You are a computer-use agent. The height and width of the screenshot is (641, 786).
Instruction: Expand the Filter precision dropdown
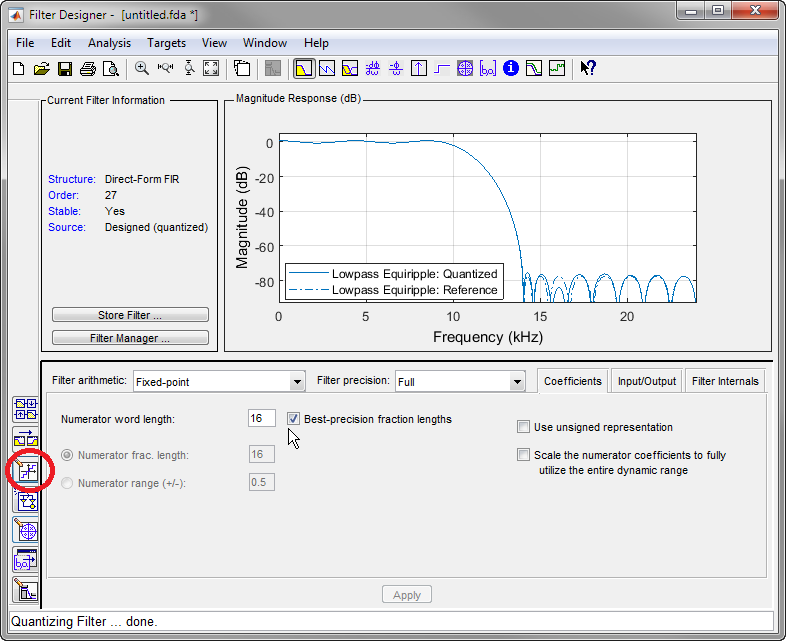517,382
